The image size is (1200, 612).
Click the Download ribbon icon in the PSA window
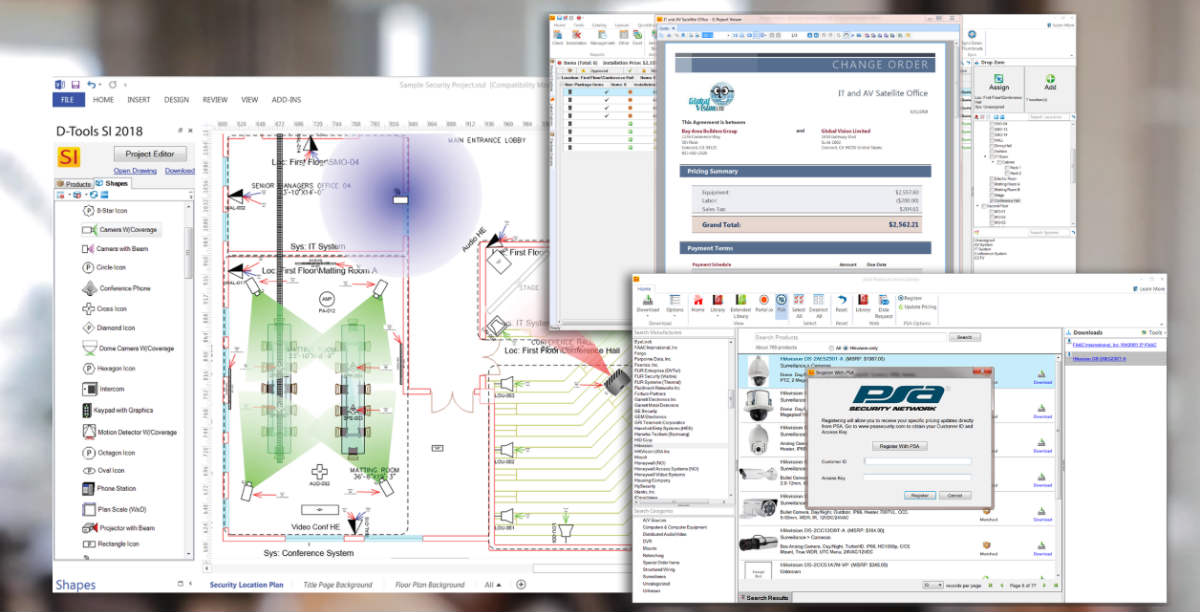click(x=648, y=304)
